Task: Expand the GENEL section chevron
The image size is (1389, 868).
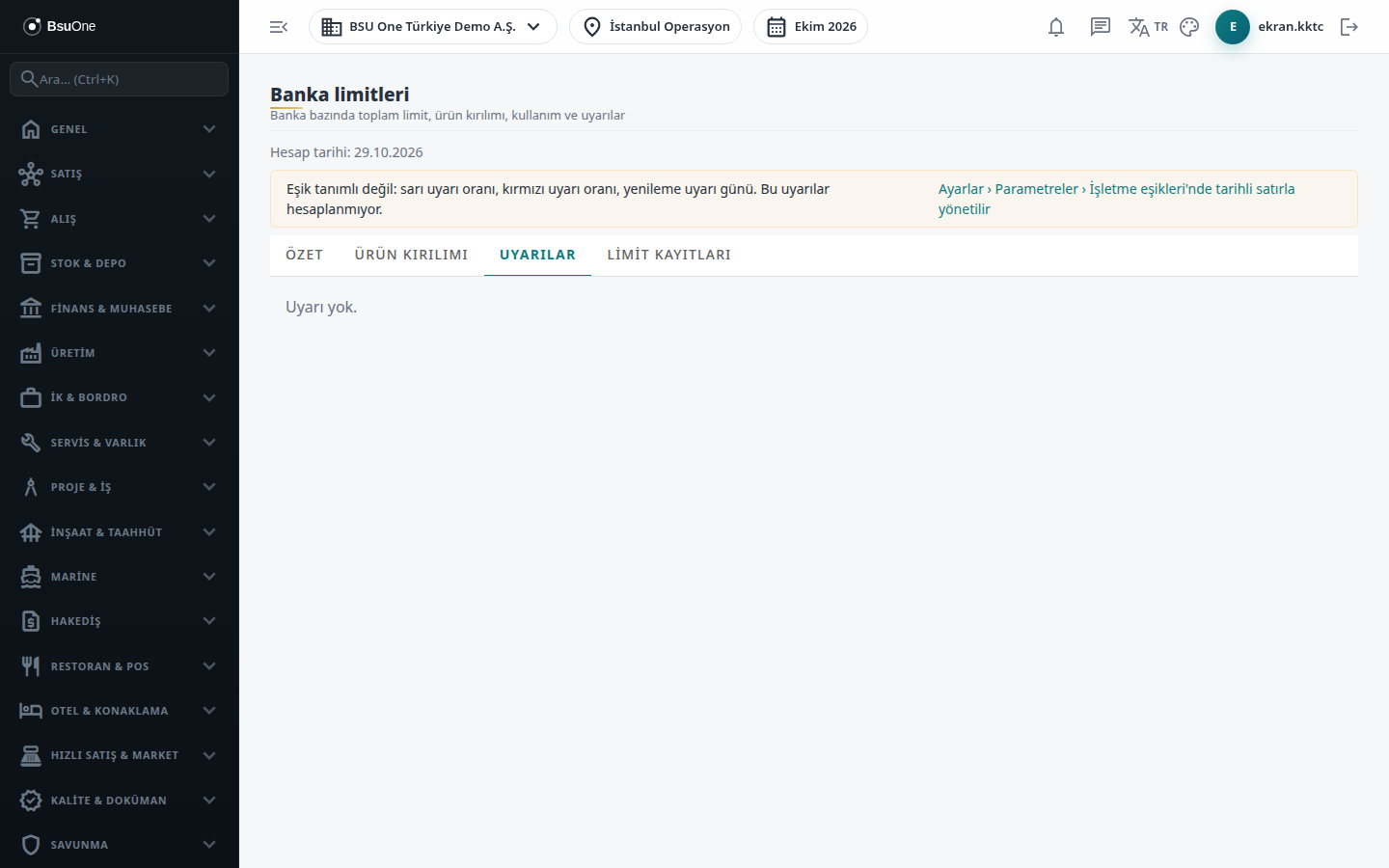Action: (x=209, y=129)
